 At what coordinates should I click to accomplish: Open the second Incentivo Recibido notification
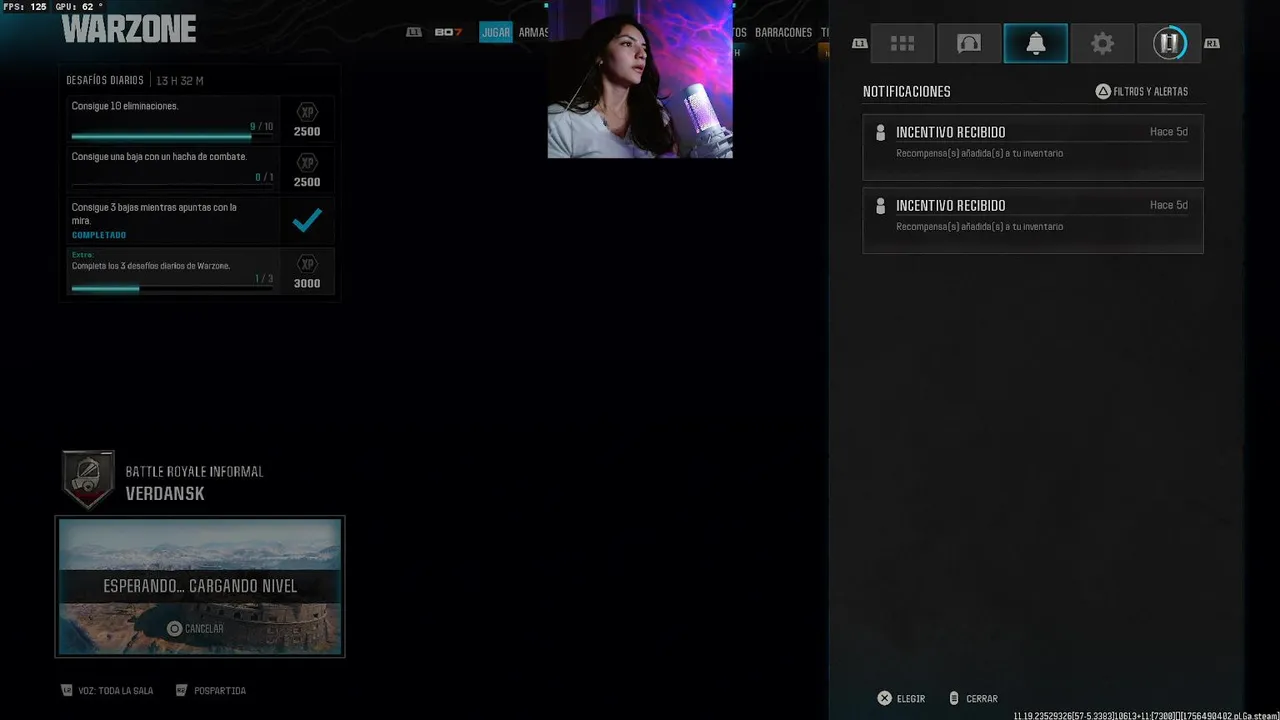click(1033, 220)
